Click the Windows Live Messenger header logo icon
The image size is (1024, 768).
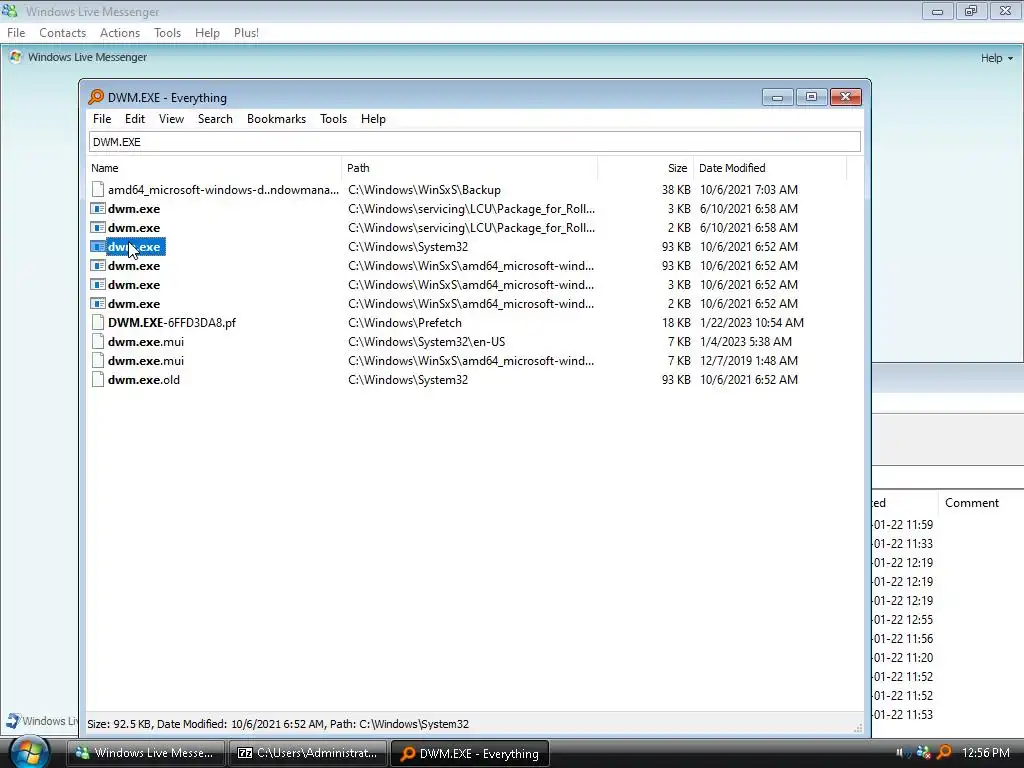[x=16, y=57]
